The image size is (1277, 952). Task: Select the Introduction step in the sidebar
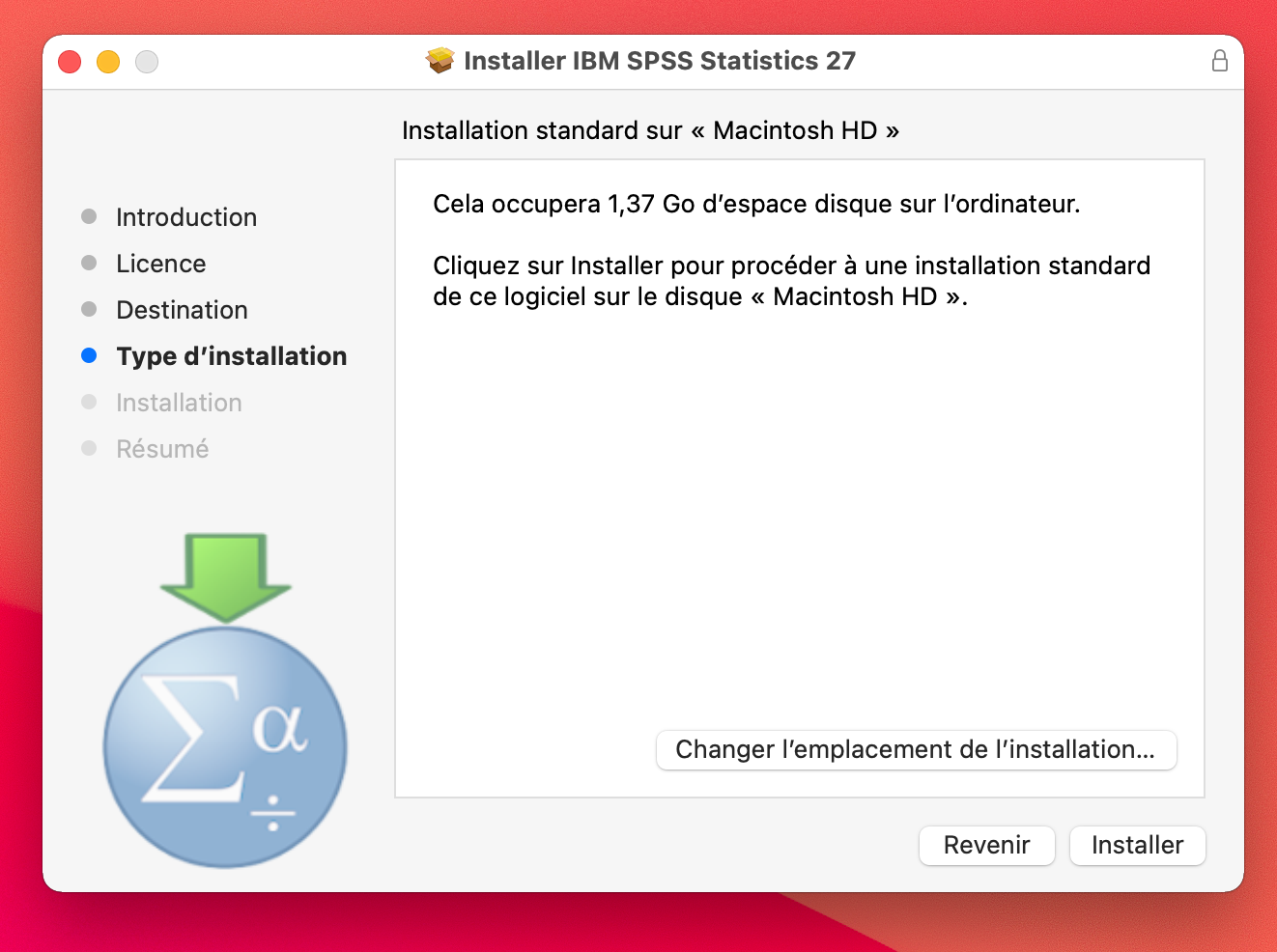[186, 217]
